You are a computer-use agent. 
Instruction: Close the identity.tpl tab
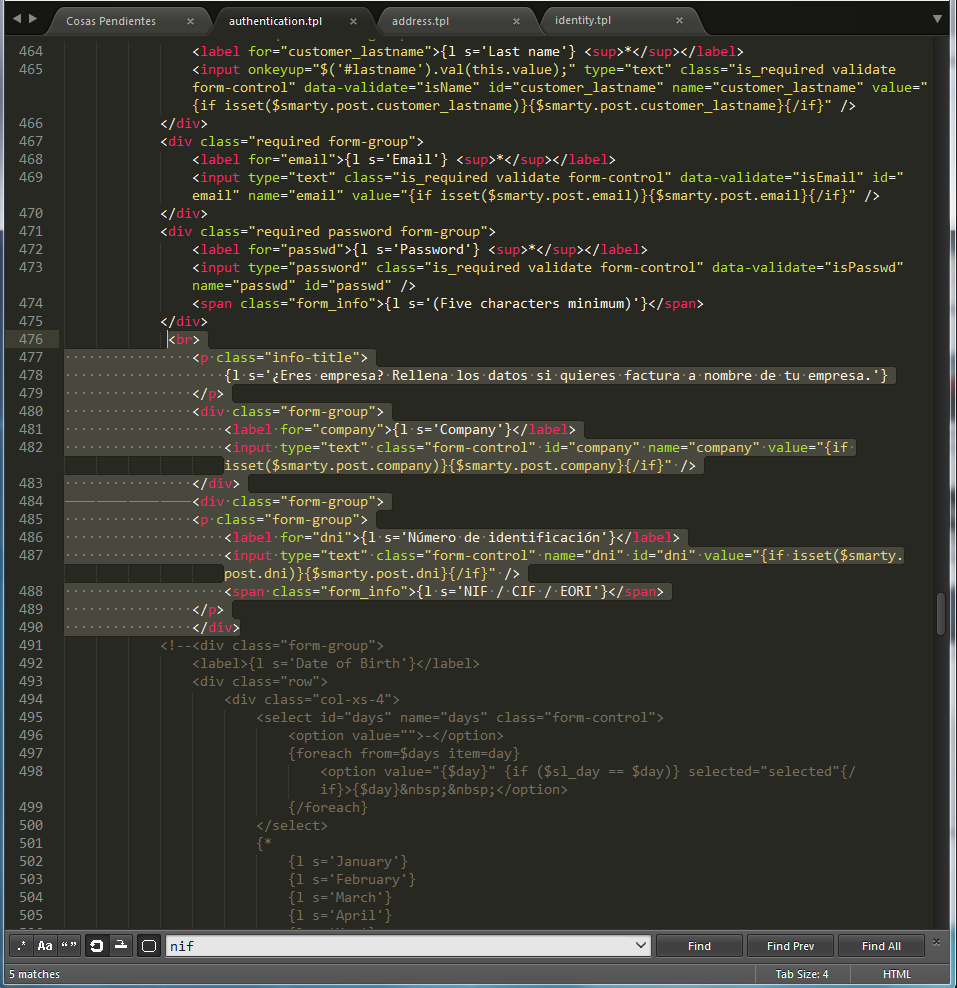tap(680, 21)
